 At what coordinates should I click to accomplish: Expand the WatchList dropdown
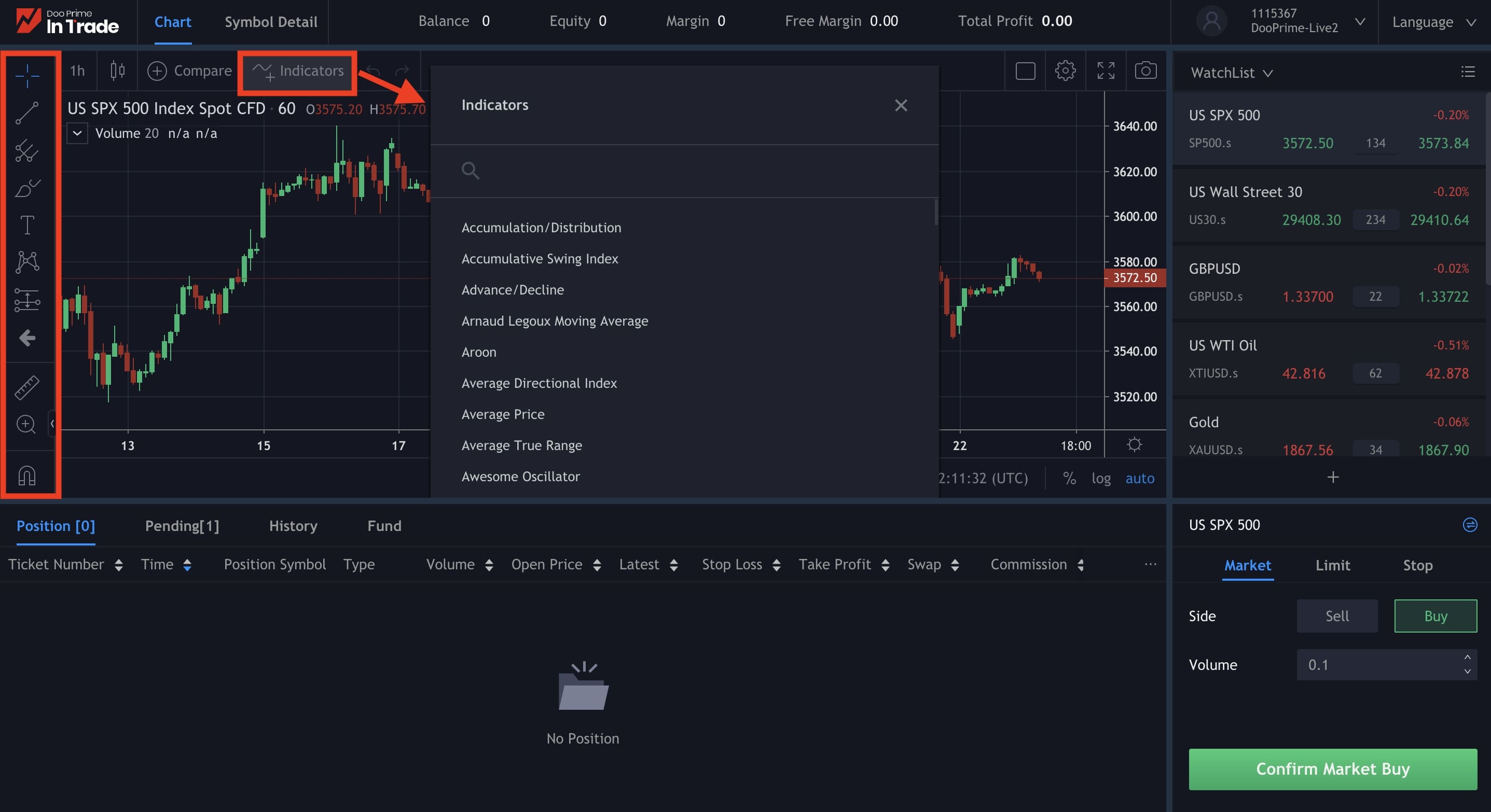[1232, 73]
